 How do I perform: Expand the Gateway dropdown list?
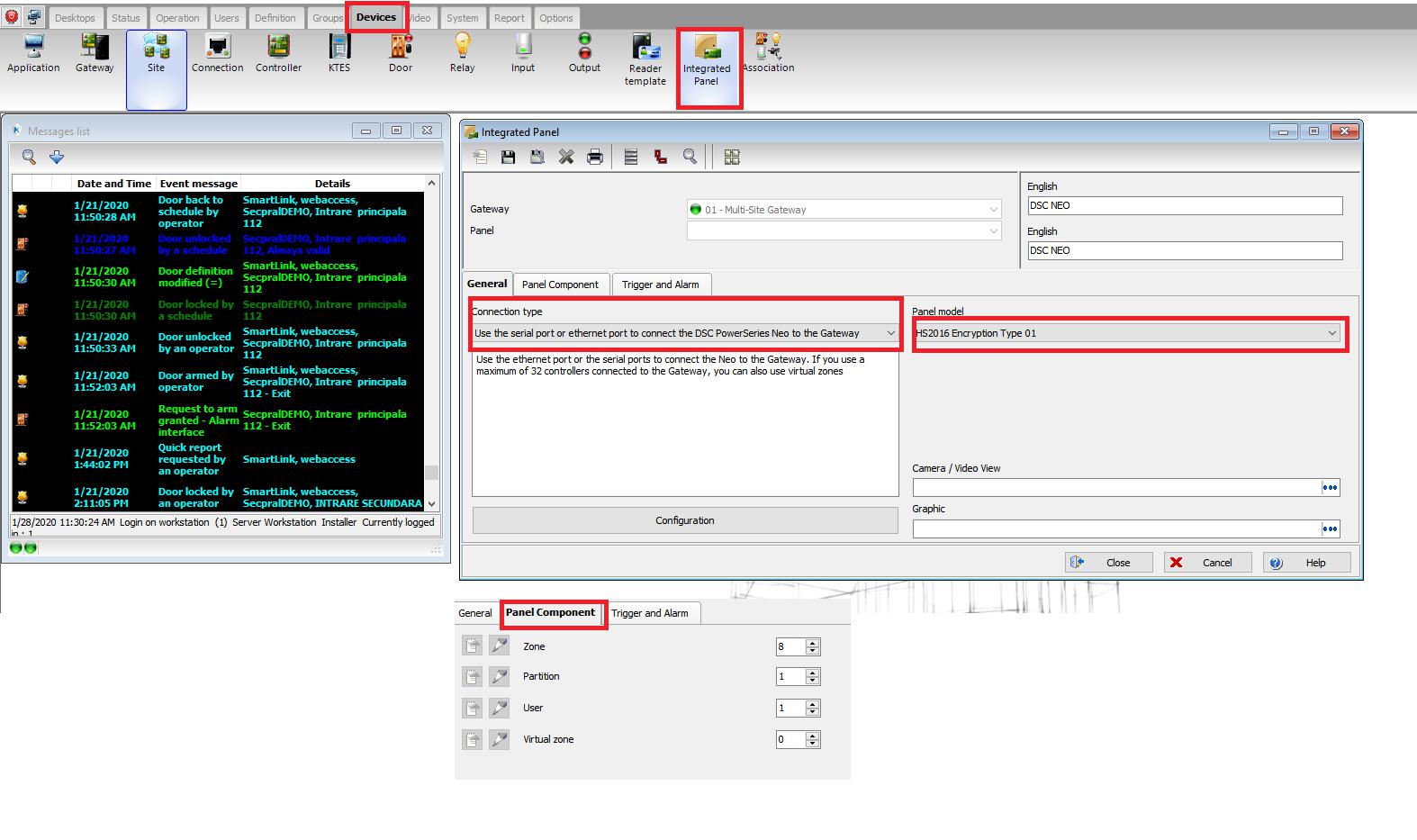(993, 210)
